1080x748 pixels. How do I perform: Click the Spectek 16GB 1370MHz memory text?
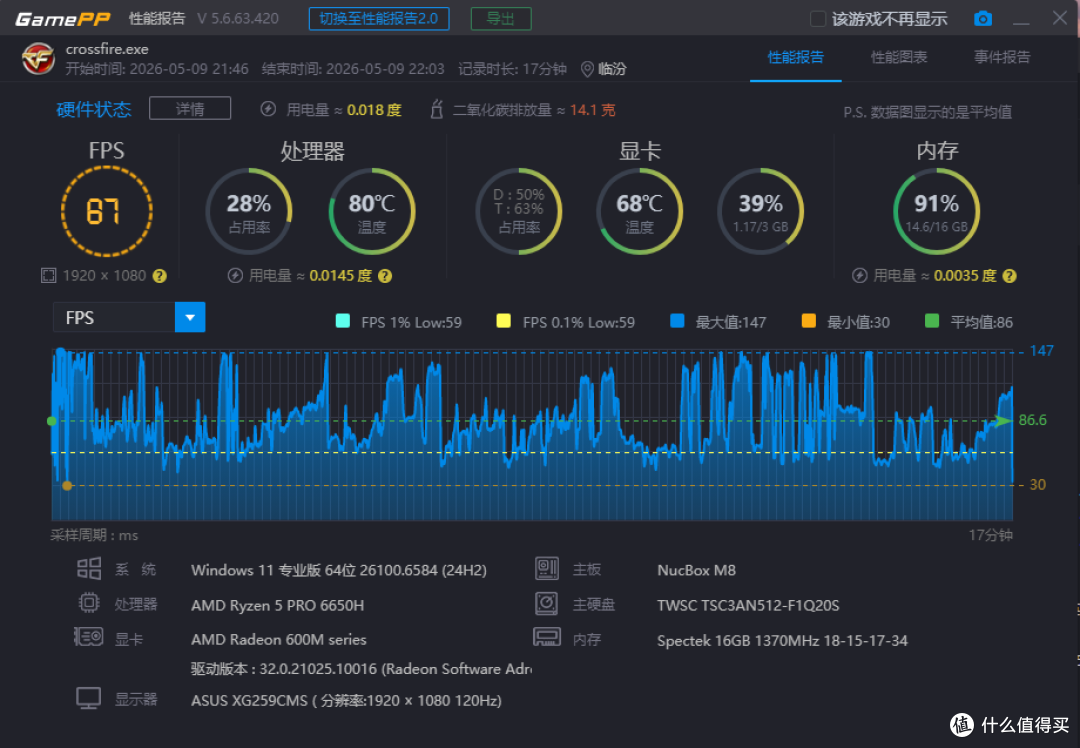click(782, 641)
